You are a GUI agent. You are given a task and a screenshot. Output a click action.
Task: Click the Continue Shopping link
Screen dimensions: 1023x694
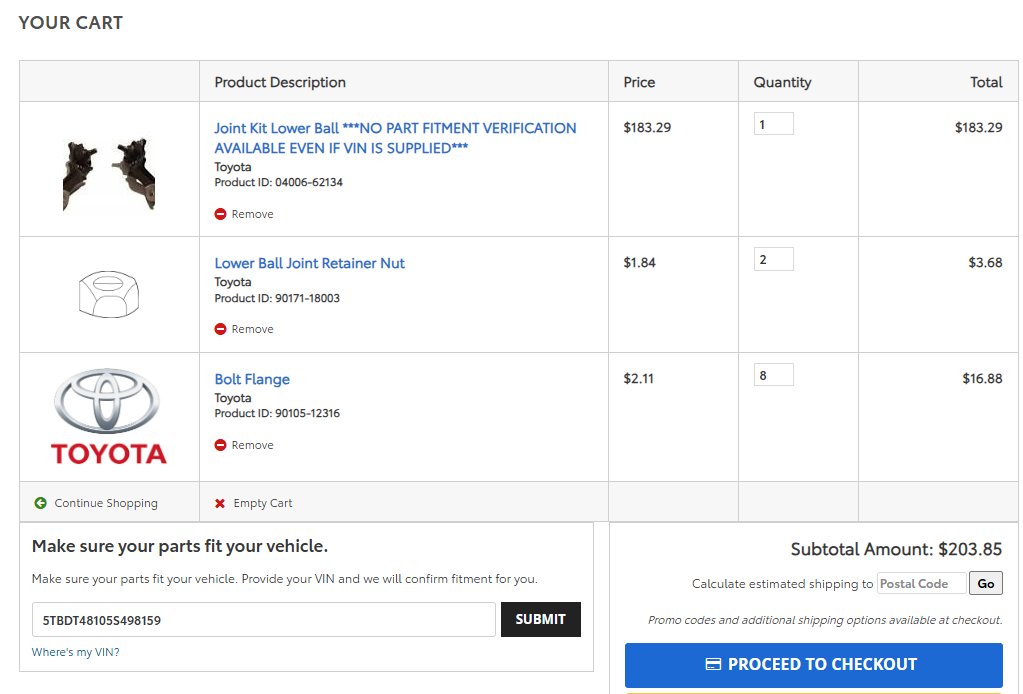(x=106, y=503)
